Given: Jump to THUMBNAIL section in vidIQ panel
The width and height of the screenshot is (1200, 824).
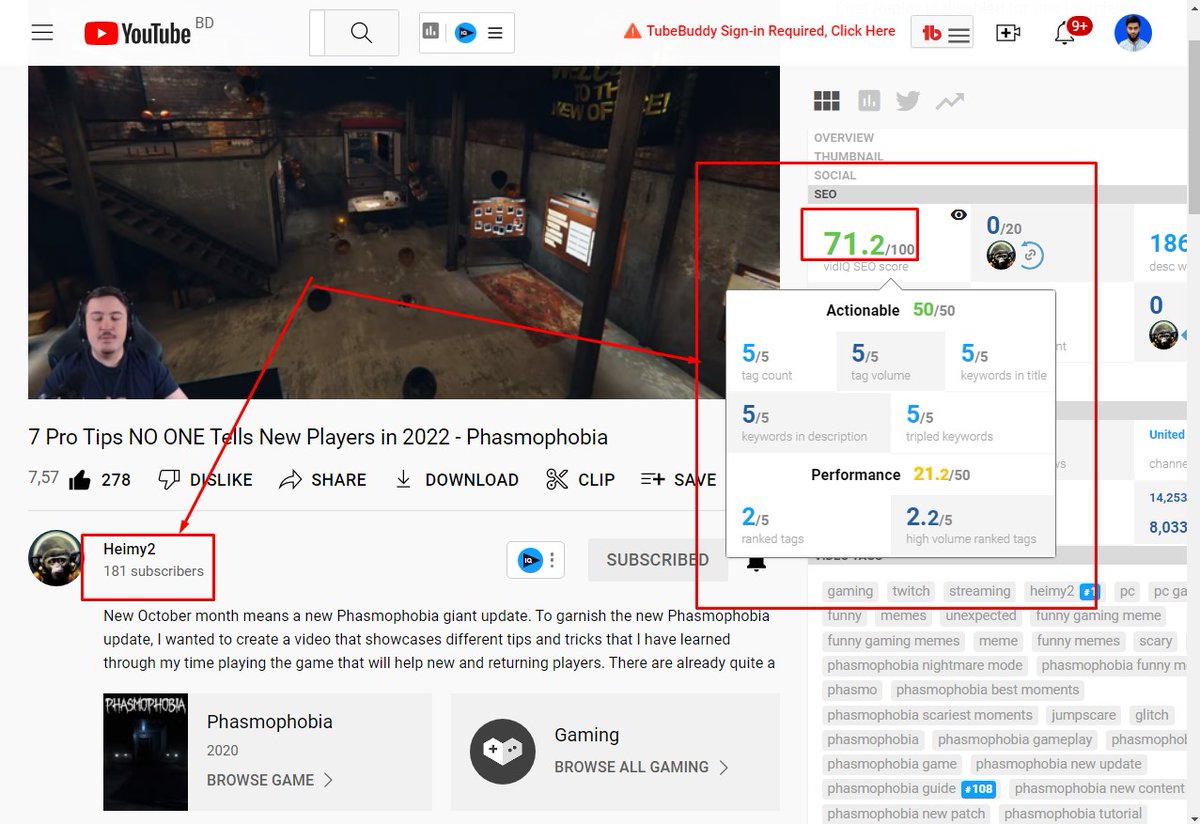Looking at the screenshot, I should pyautogui.click(x=848, y=157).
